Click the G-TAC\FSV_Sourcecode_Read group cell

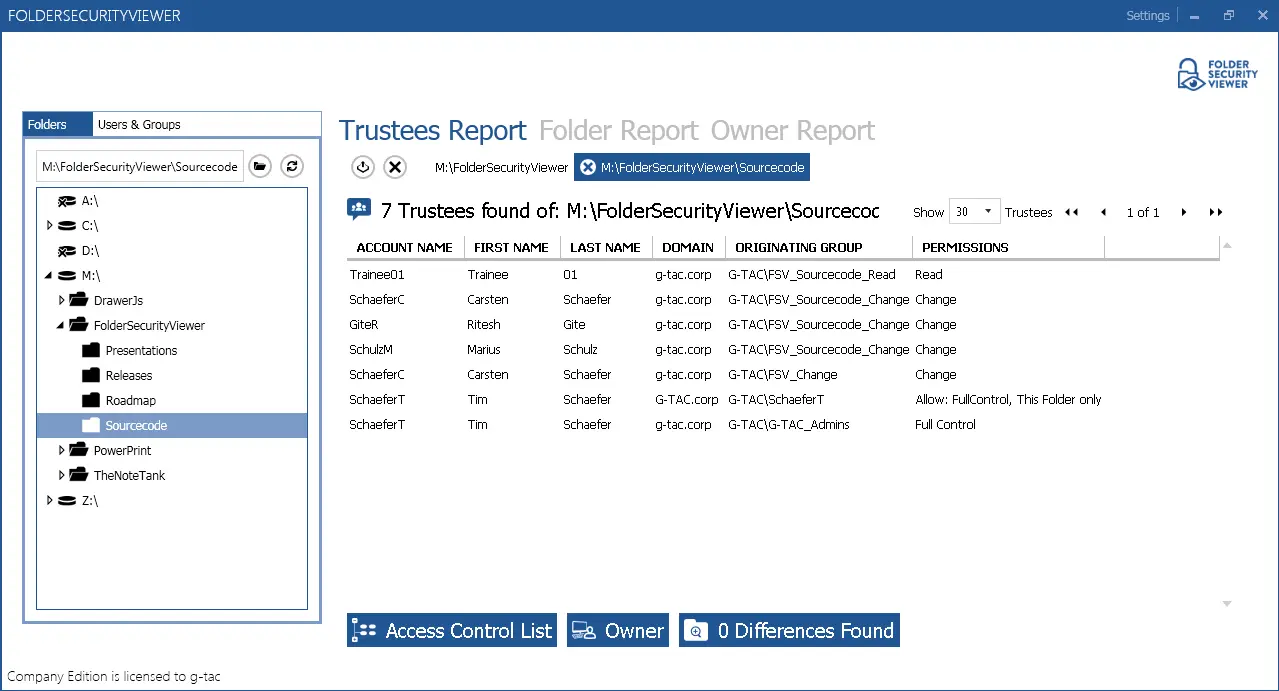[x=812, y=275]
